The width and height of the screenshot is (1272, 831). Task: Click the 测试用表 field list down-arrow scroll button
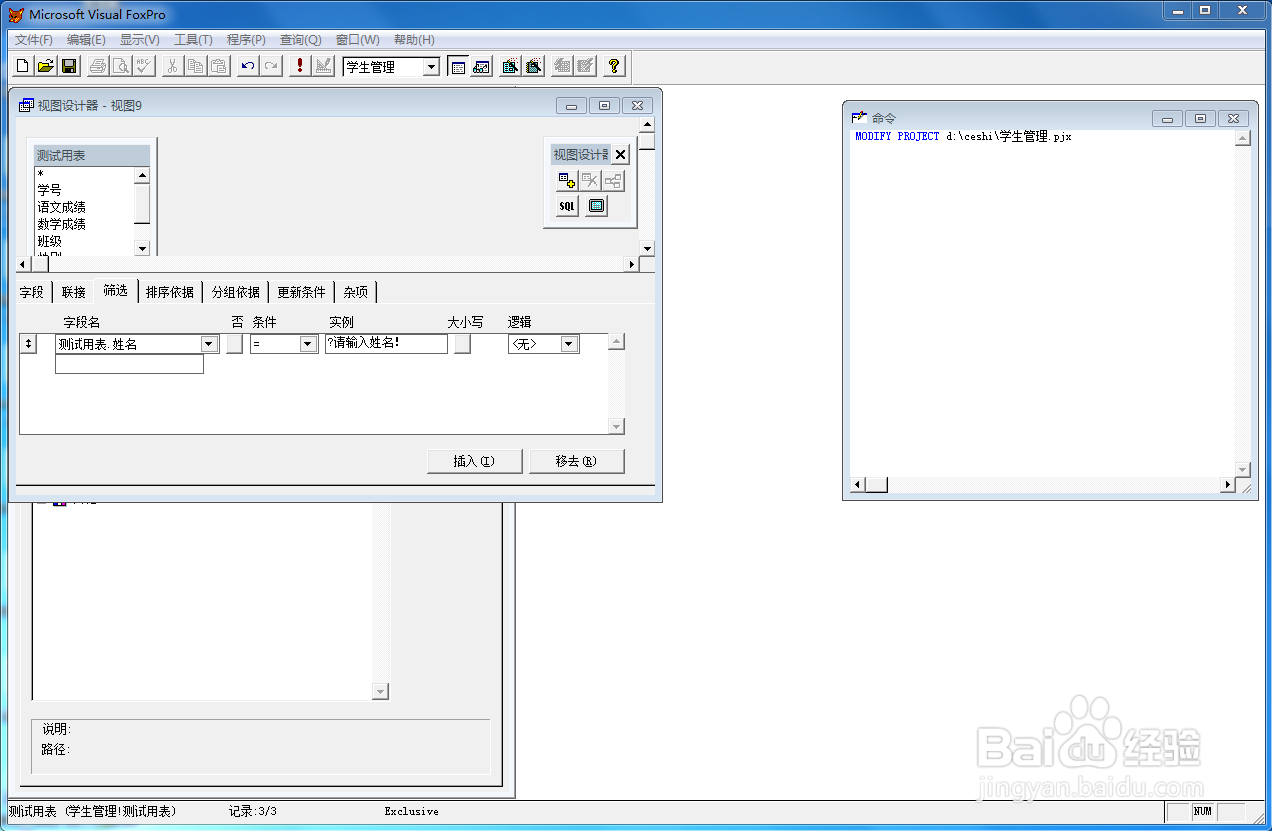point(142,248)
